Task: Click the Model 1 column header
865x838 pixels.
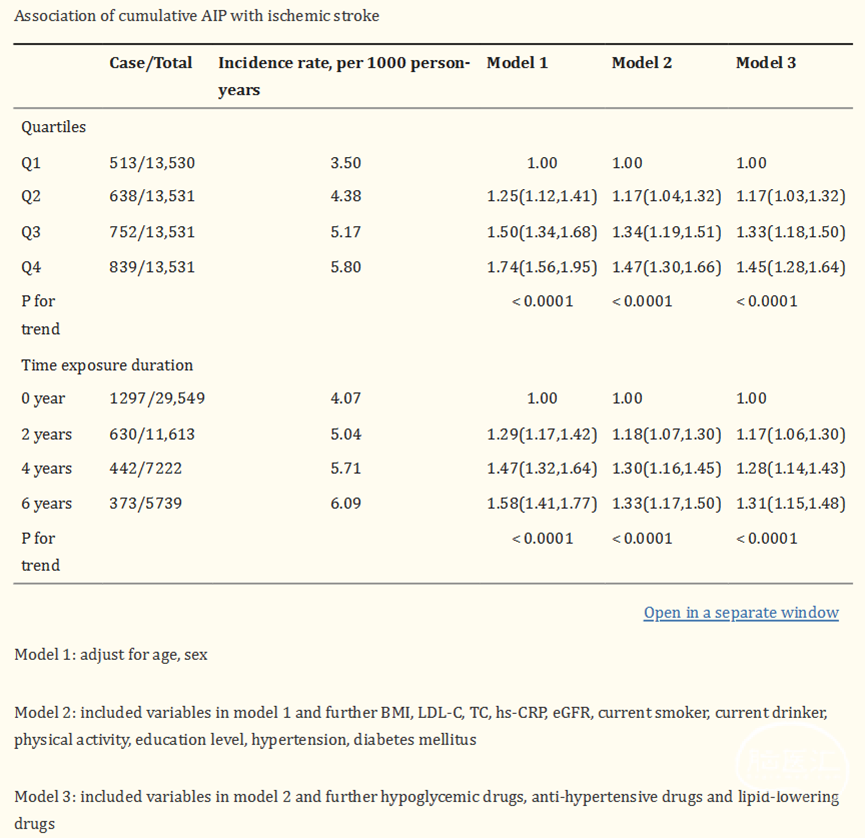Action: pos(517,62)
